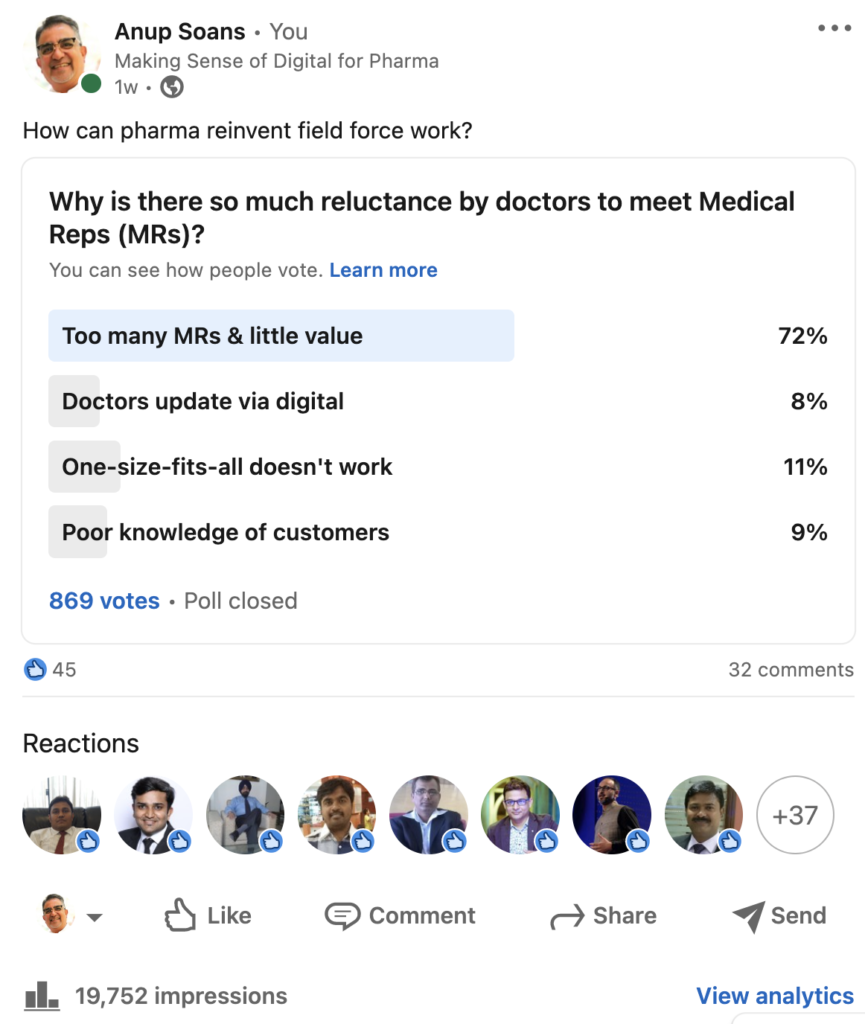Select 'Too many MRs & little value' option
The width and height of the screenshot is (865, 1024).
pos(281,336)
